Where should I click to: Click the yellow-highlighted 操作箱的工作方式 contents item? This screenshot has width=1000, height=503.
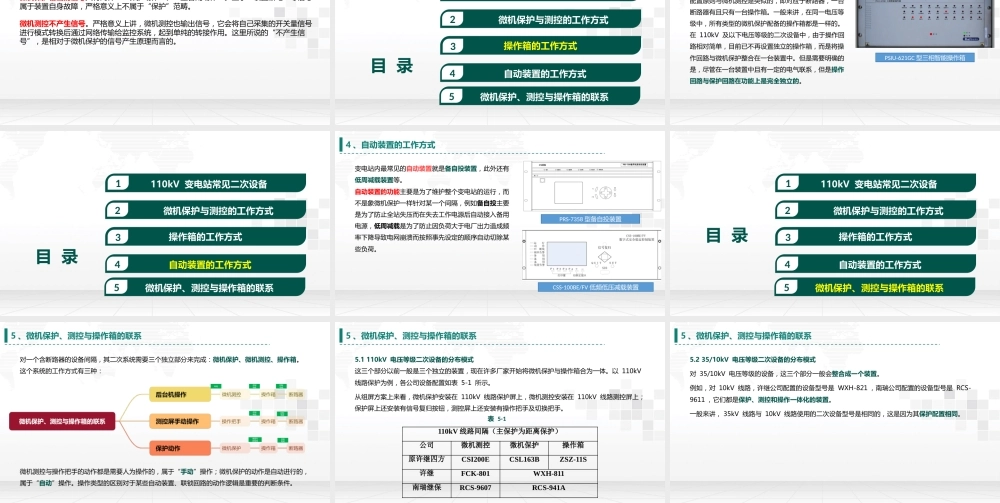(540, 46)
